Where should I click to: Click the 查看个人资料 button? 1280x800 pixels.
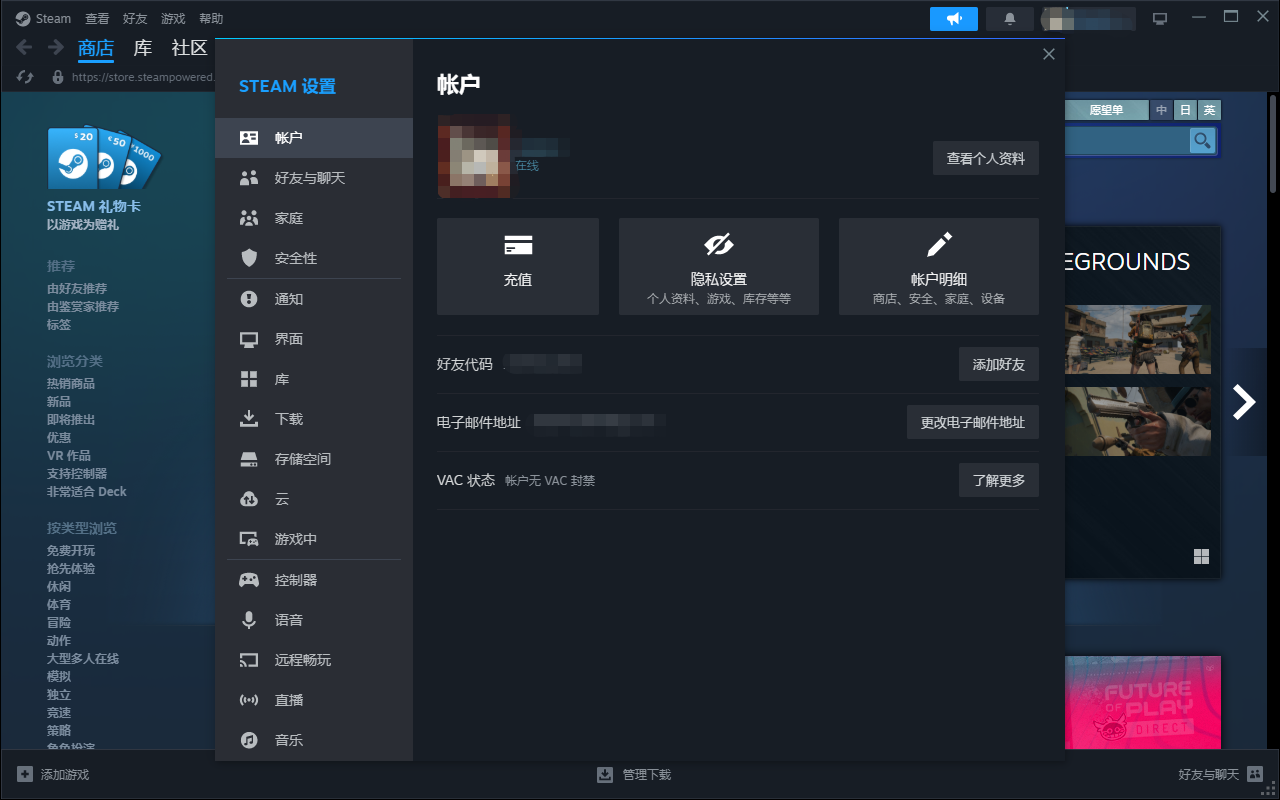pyautogui.click(x=986, y=158)
